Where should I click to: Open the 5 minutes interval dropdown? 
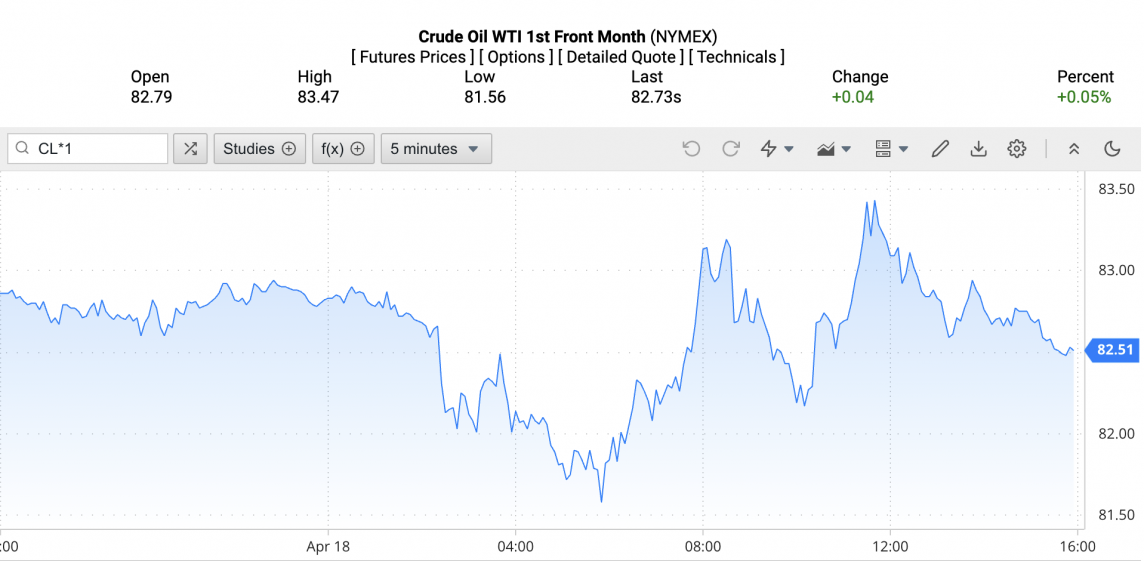tap(435, 149)
